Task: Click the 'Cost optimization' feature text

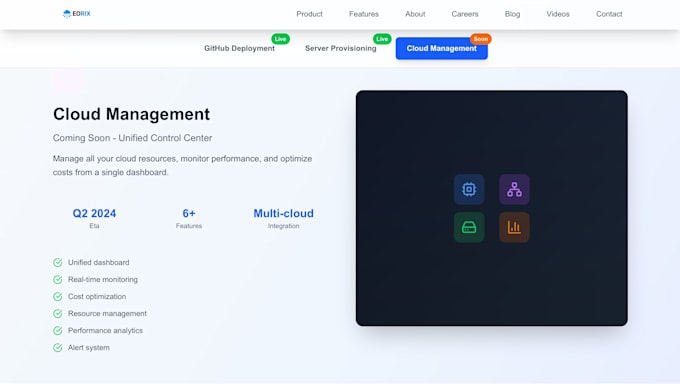Action: tap(97, 296)
